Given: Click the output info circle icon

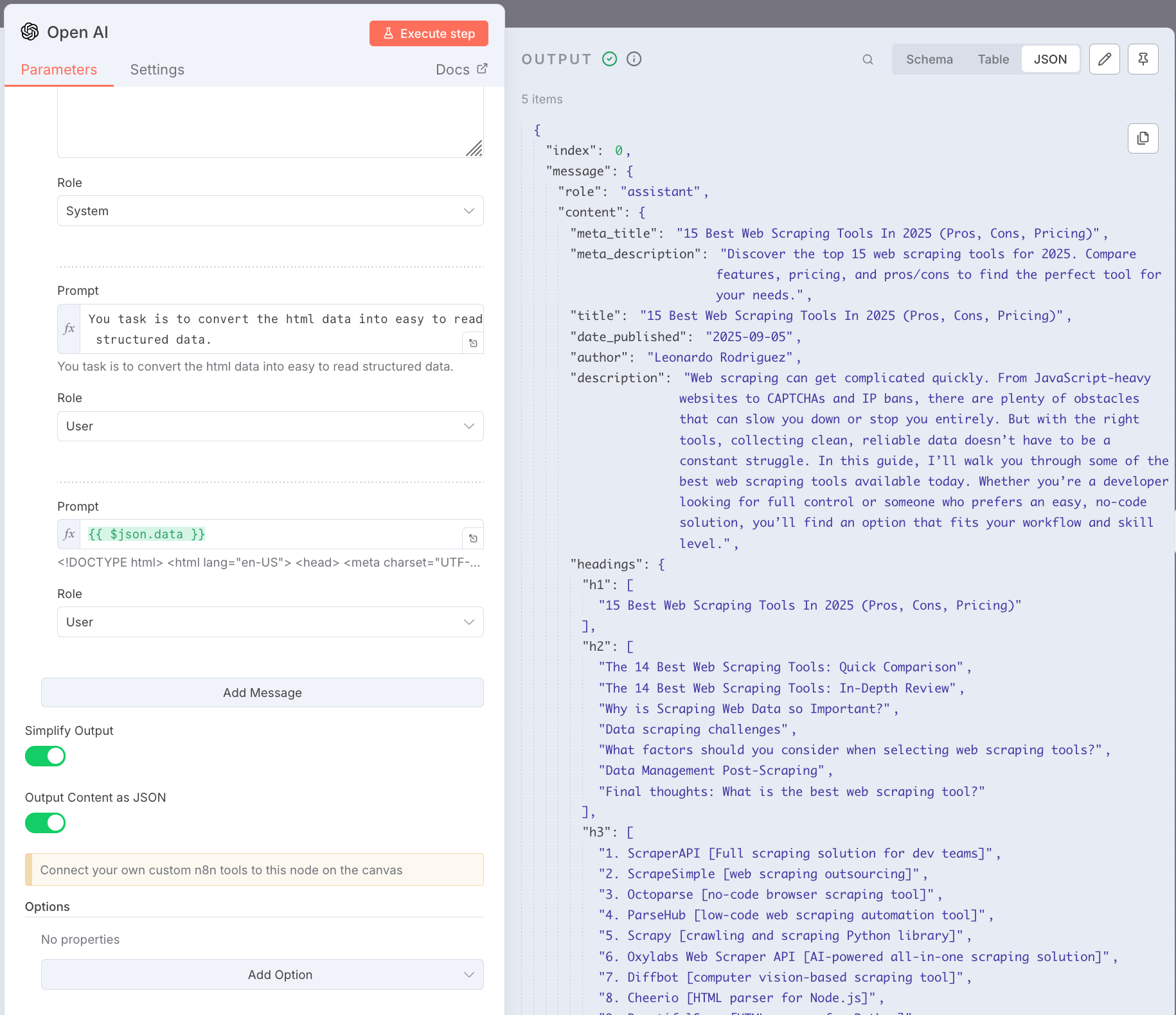Looking at the screenshot, I should (634, 59).
